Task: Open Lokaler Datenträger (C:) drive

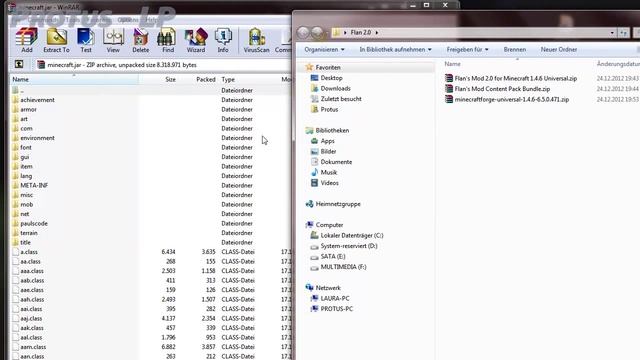Action: point(352,236)
